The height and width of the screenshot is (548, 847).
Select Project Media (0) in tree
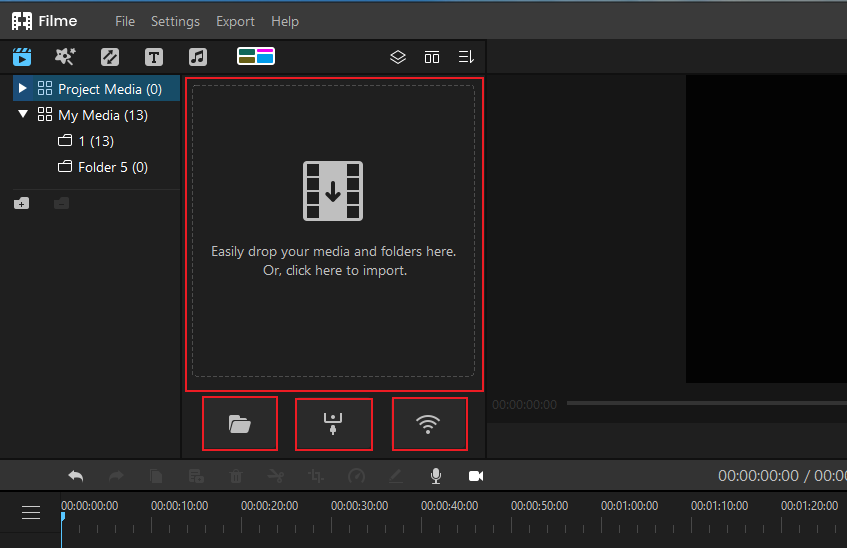click(x=97, y=89)
